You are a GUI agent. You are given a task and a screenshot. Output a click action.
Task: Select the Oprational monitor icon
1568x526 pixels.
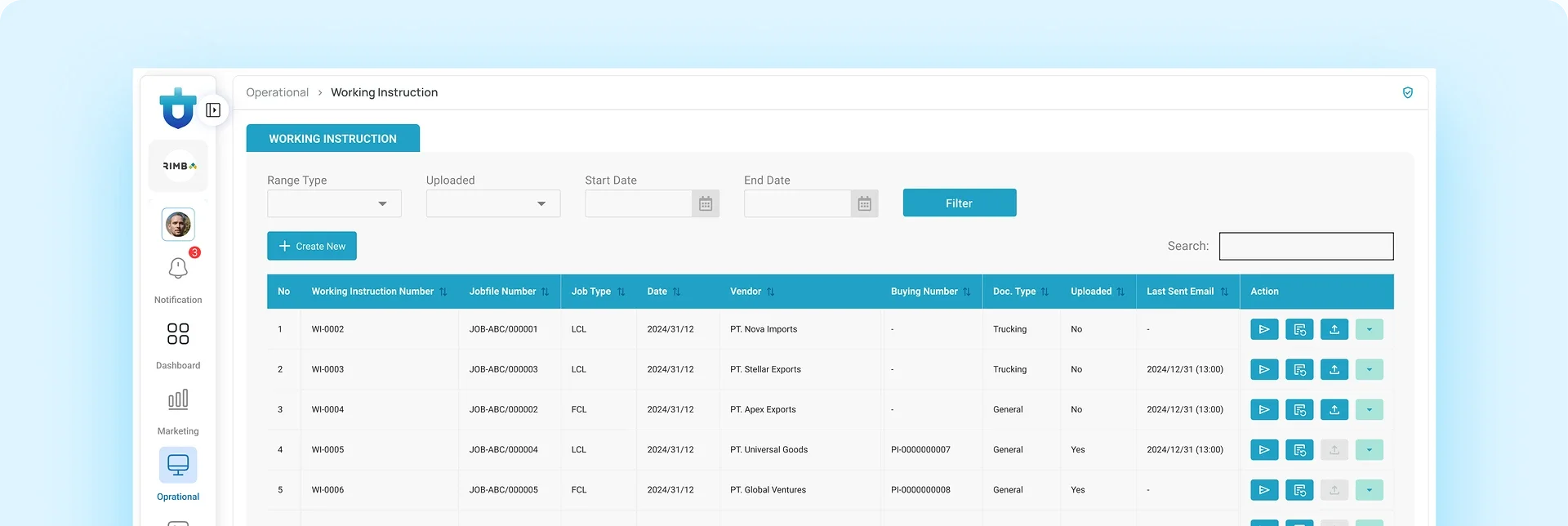(178, 465)
